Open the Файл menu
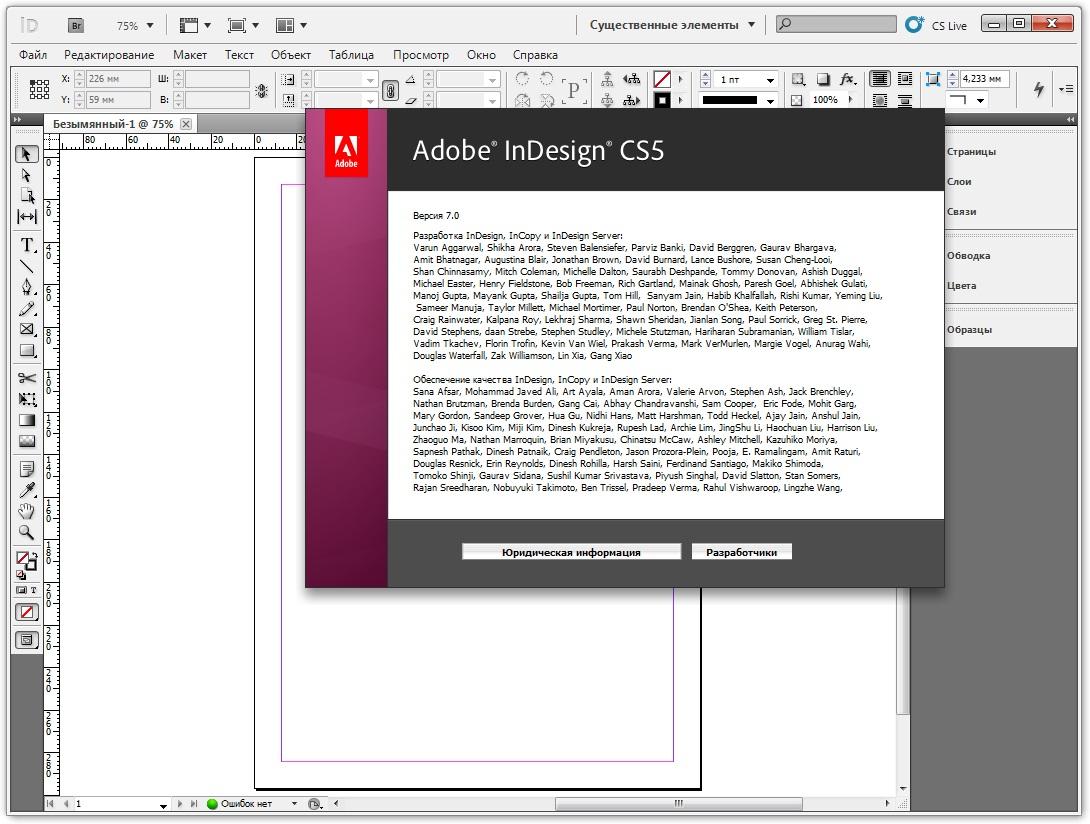This screenshot has width=1090, height=824. click(33, 55)
